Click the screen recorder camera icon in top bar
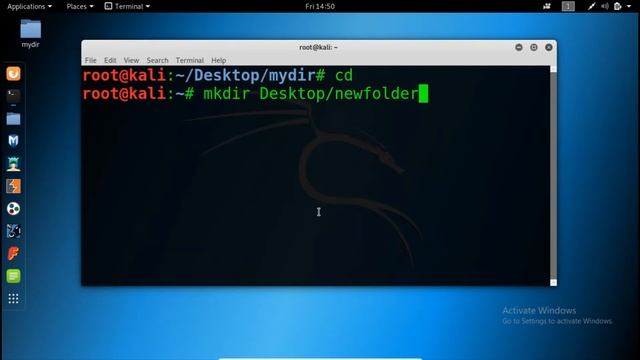The image size is (640, 360). (547, 6)
